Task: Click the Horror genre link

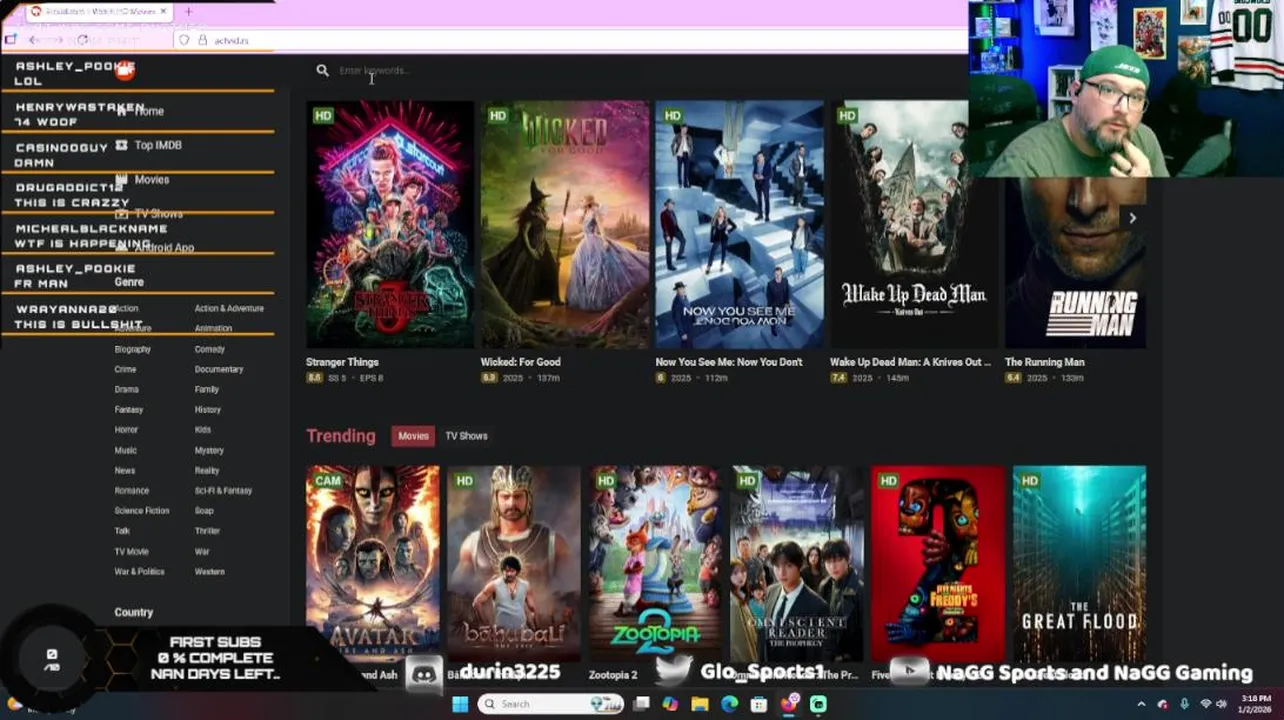Action: tap(126, 430)
